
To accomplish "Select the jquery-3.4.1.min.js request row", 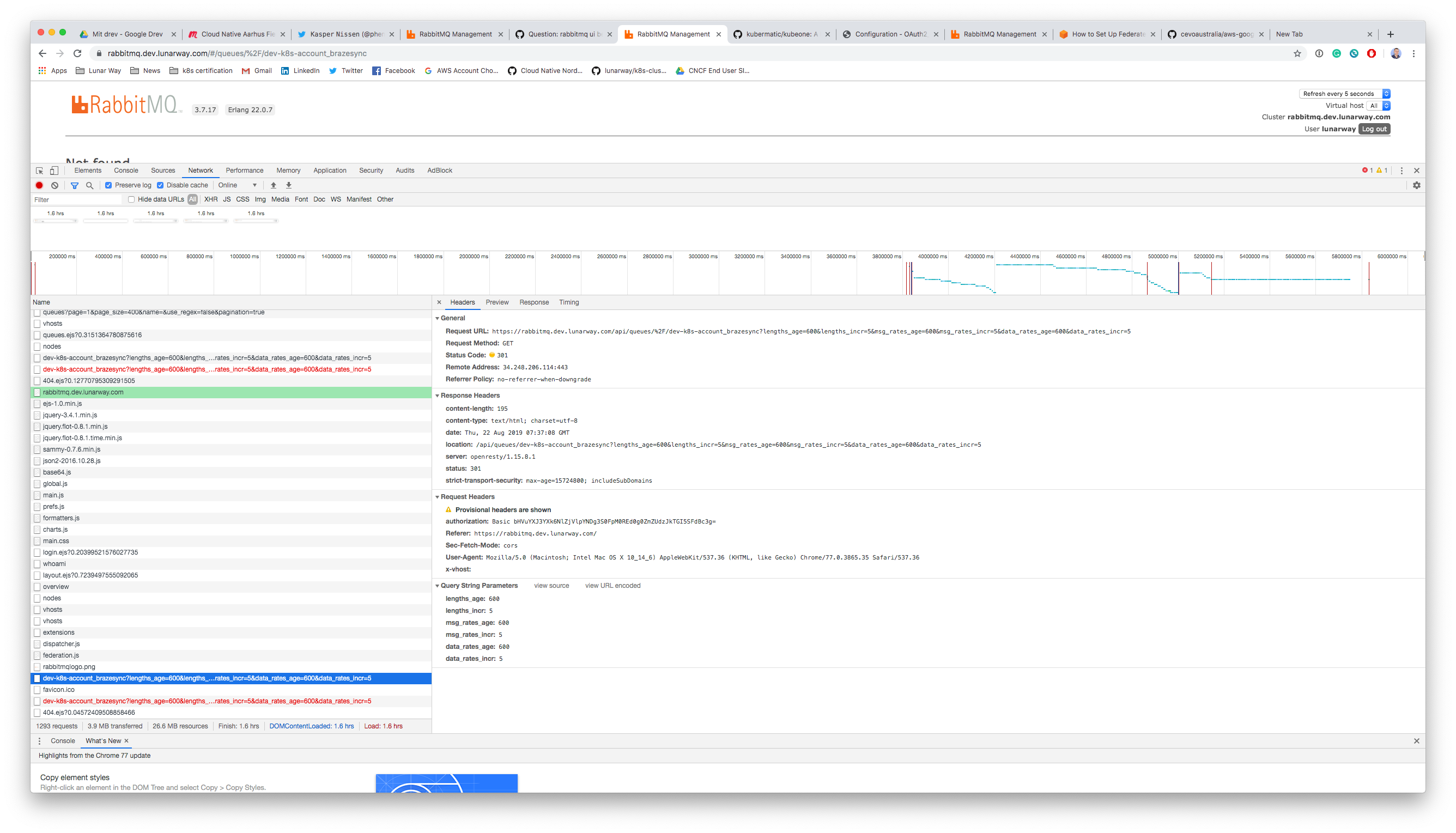I will (231, 415).
